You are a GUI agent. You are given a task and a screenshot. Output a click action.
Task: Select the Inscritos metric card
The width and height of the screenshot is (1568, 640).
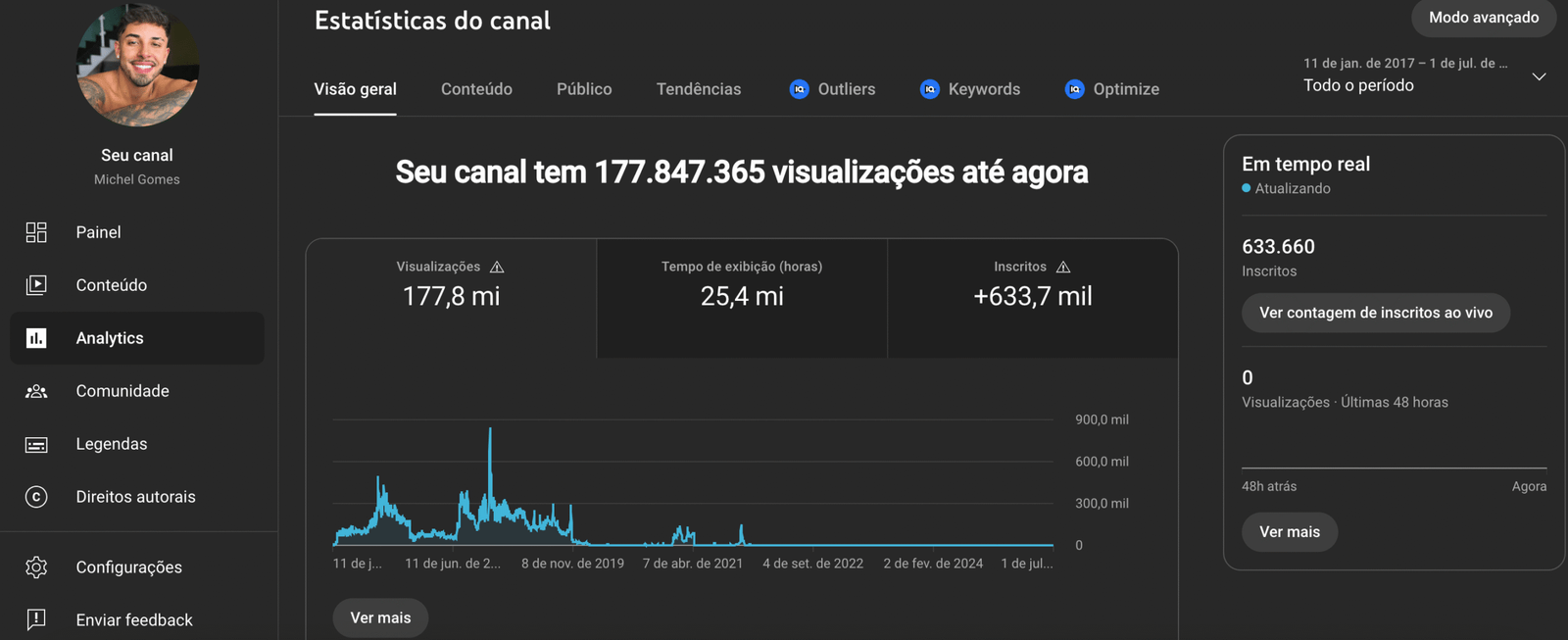tap(1033, 298)
